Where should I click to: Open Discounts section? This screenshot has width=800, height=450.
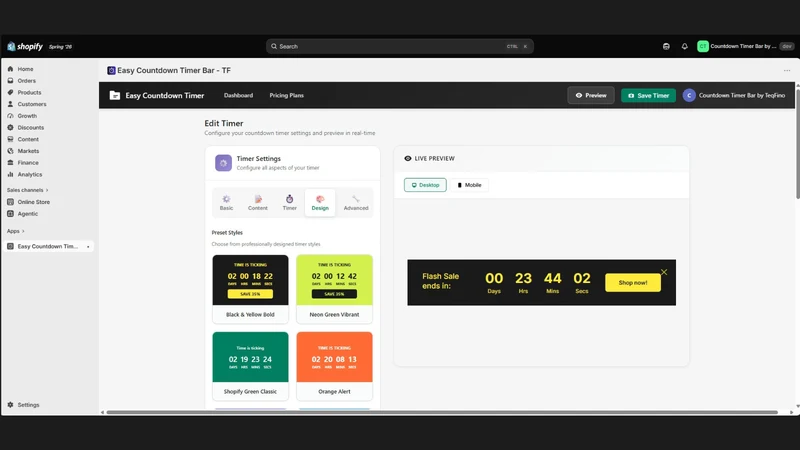pos(31,128)
